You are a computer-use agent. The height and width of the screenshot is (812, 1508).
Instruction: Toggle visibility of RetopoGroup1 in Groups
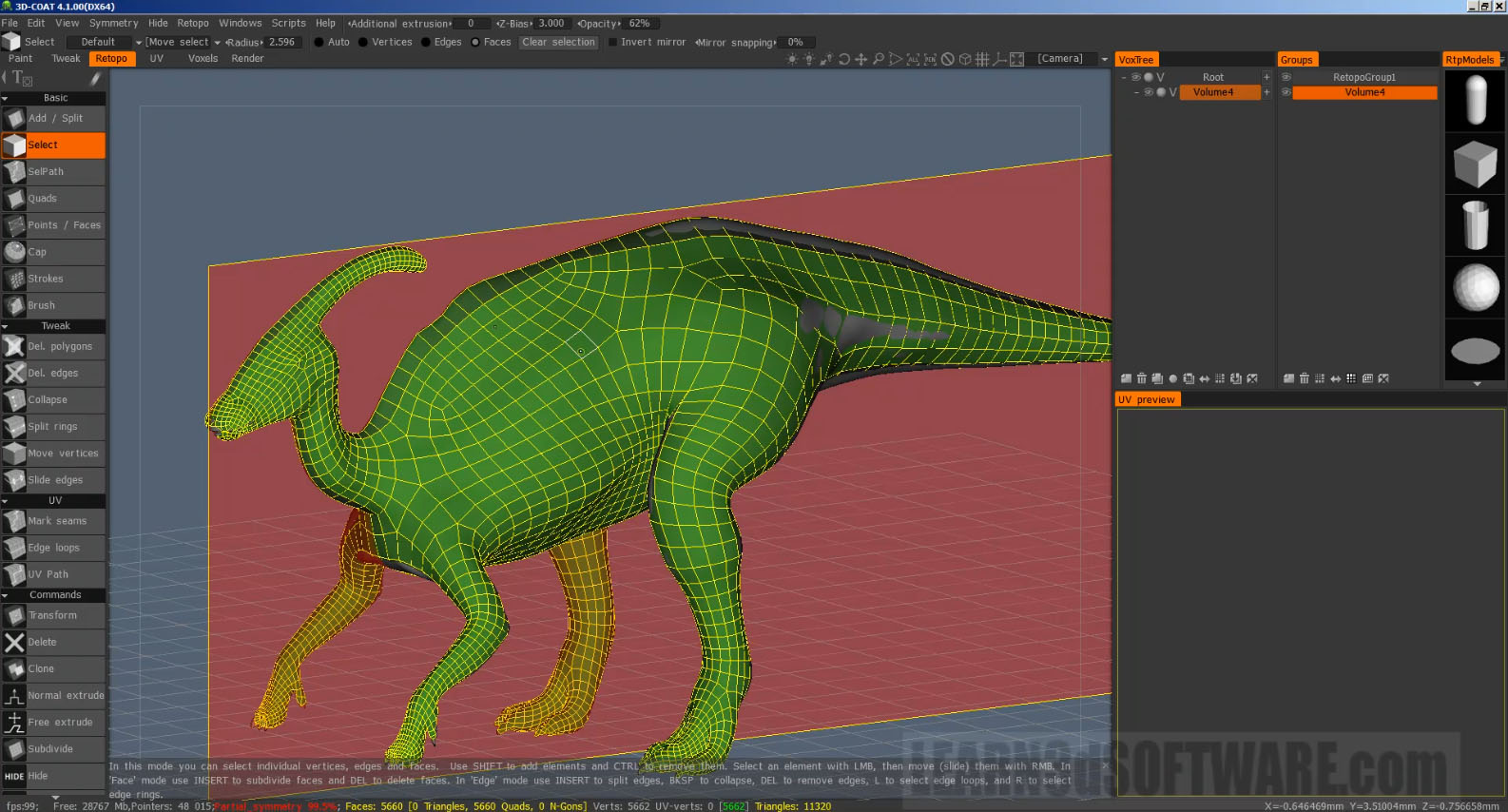coord(1286,77)
